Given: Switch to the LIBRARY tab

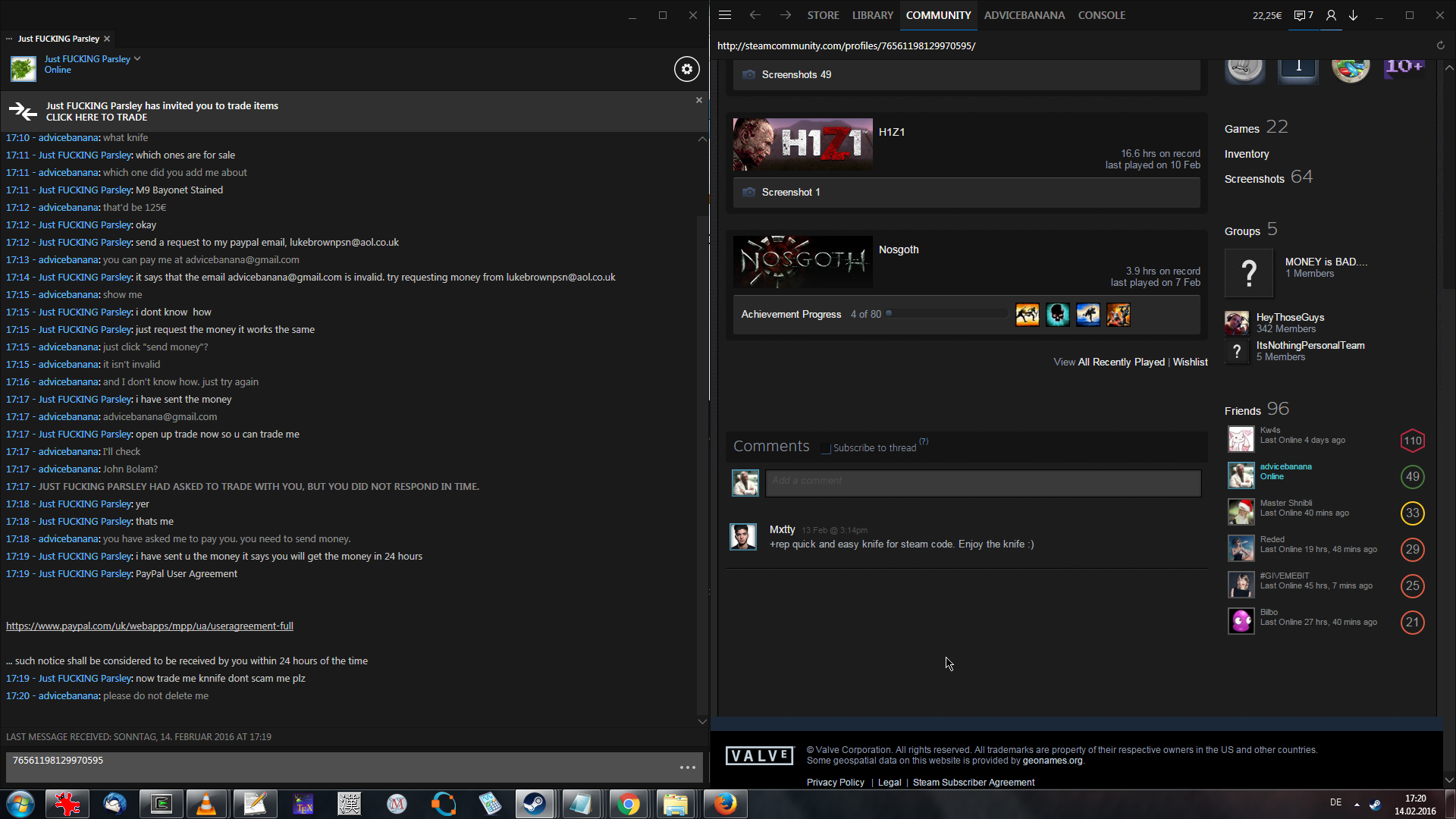Looking at the screenshot, I should (x=872, y=15).
